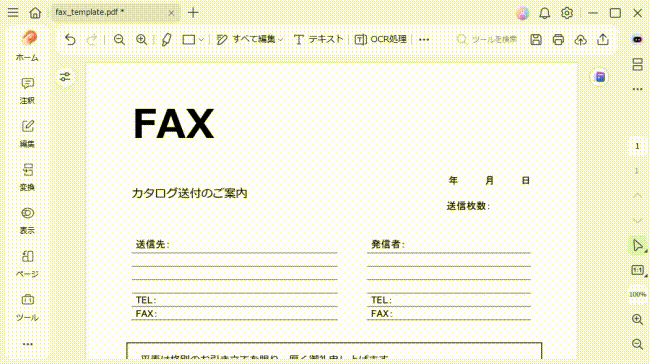Screen dimensions: 650x364
Task: Undo the last action
Action: pyautogui.click(x=70, y=39)
